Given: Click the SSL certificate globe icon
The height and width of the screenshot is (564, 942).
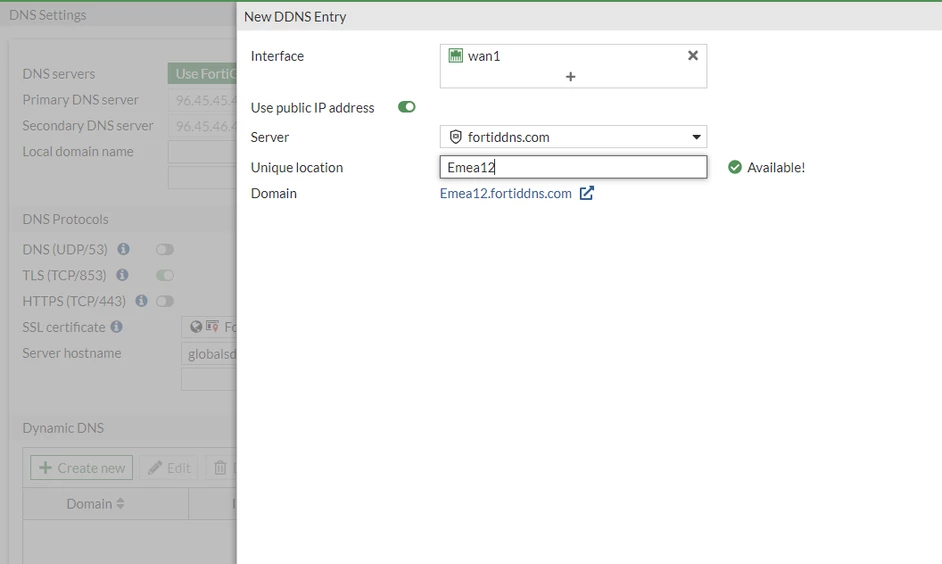Looking at the screenshot, I should [196, 327].
